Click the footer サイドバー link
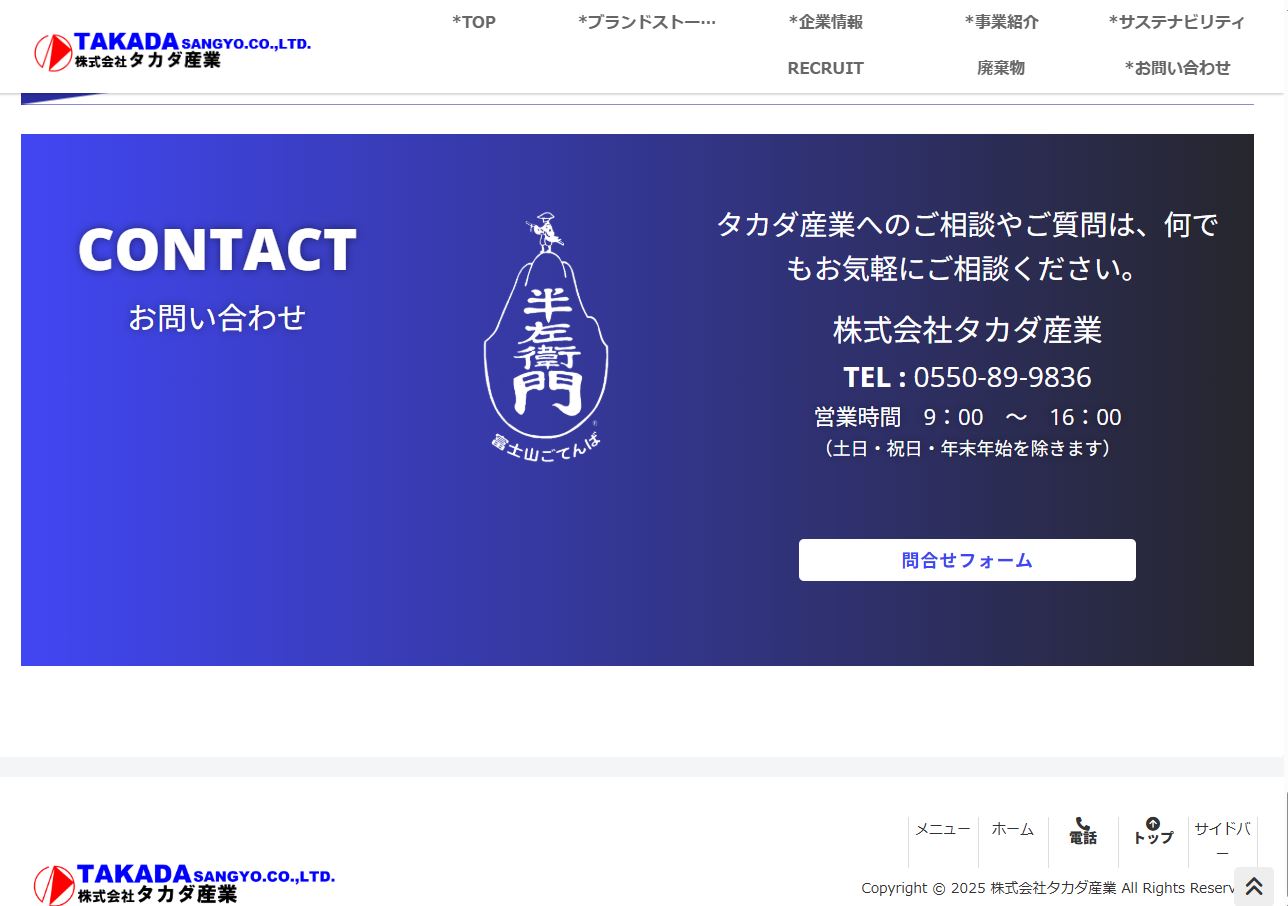This screenshot has width=1288, height=906. point(1223,840)
